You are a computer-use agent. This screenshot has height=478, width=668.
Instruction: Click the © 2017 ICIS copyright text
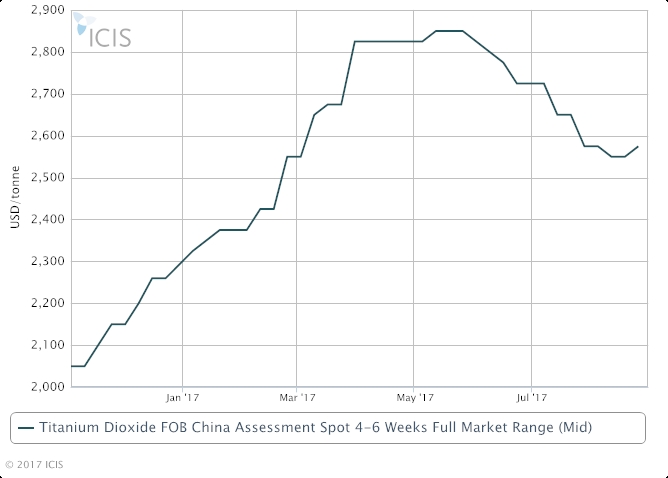(x=37, y=464)
